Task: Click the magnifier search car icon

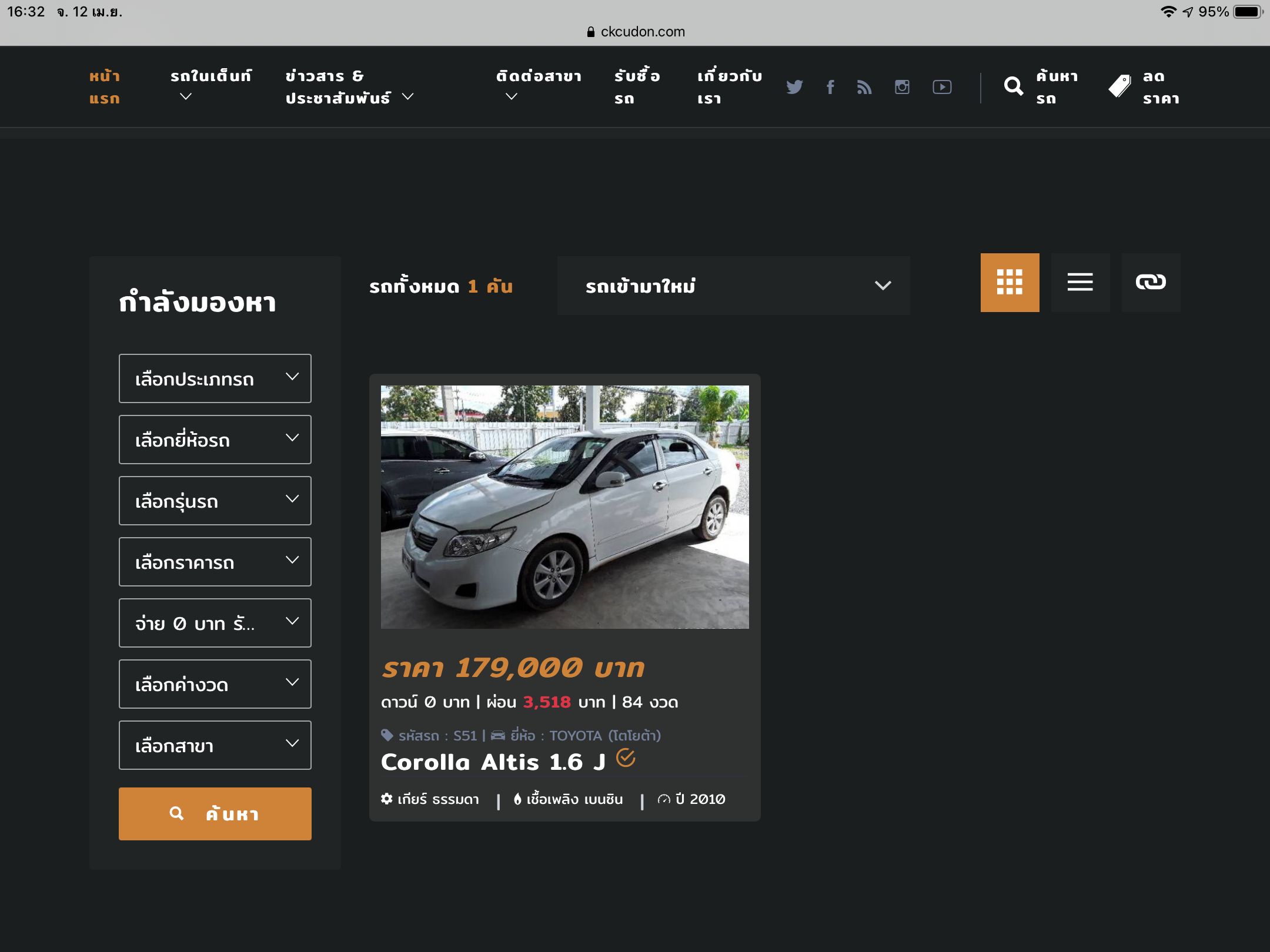Action: point(1014,87)
